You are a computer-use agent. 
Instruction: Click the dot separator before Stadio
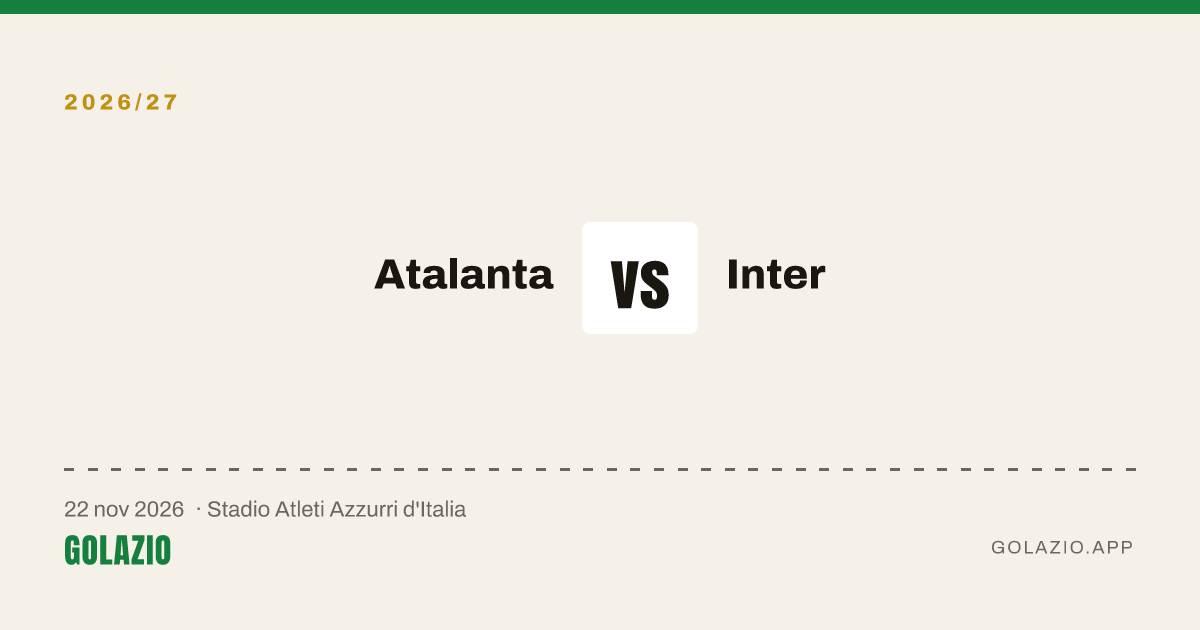[198, 509]
